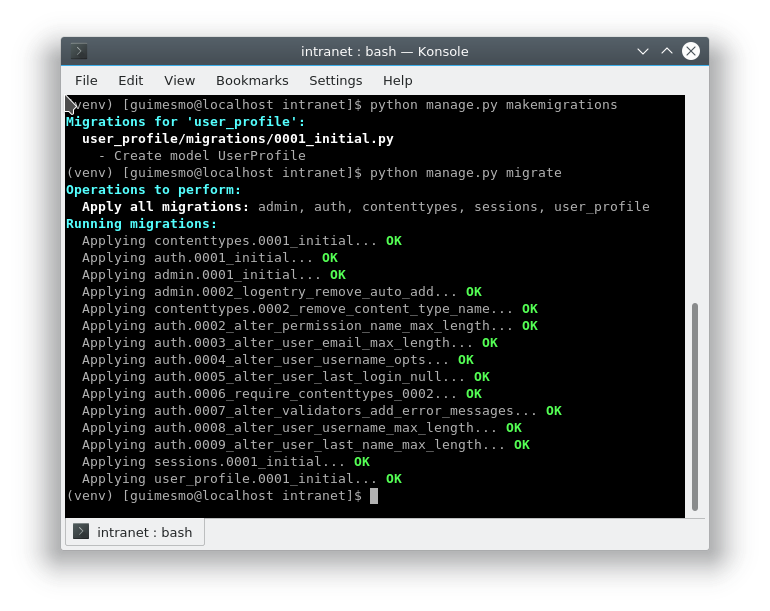The image size is (770, 611).
Task: Click 'user_profile/migrations/0001_initial.py' file path
Action: click(x=238, y=139)
